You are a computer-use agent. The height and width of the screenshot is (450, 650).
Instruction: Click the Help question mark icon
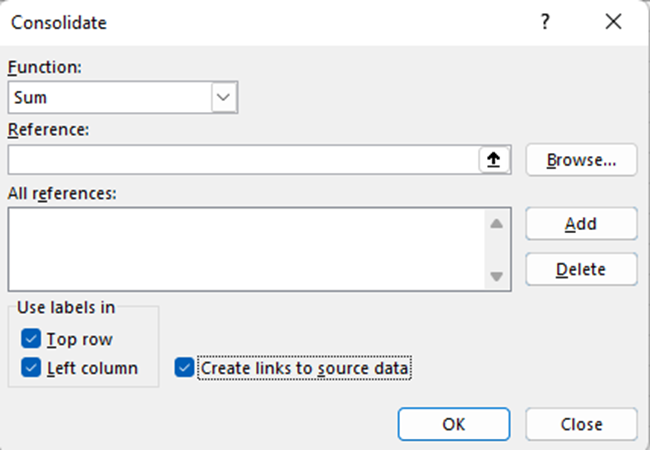point(545,22)
